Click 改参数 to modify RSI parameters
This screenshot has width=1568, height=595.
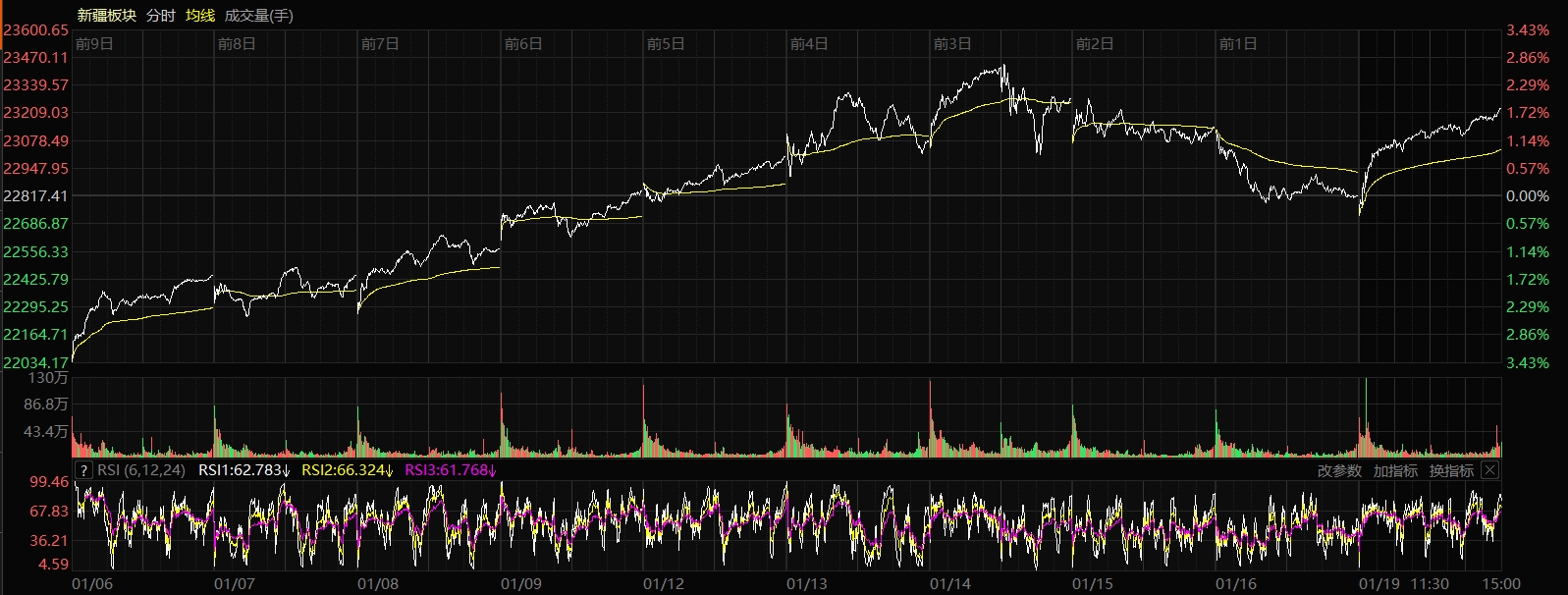point(1339,470)
